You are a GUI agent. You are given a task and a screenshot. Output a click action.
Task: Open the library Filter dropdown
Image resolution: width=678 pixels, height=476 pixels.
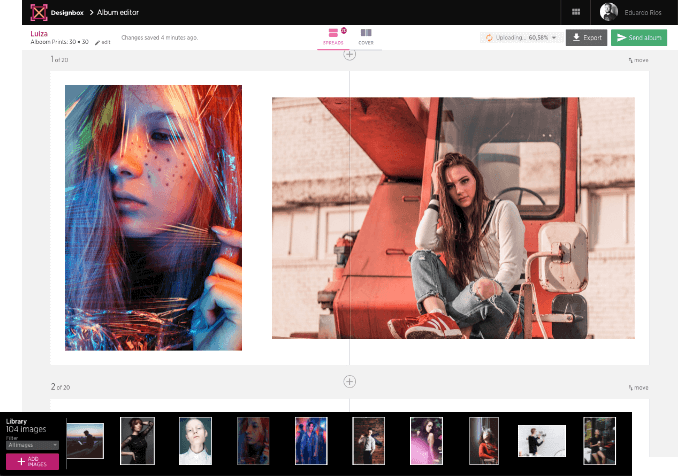pos(32,445)
